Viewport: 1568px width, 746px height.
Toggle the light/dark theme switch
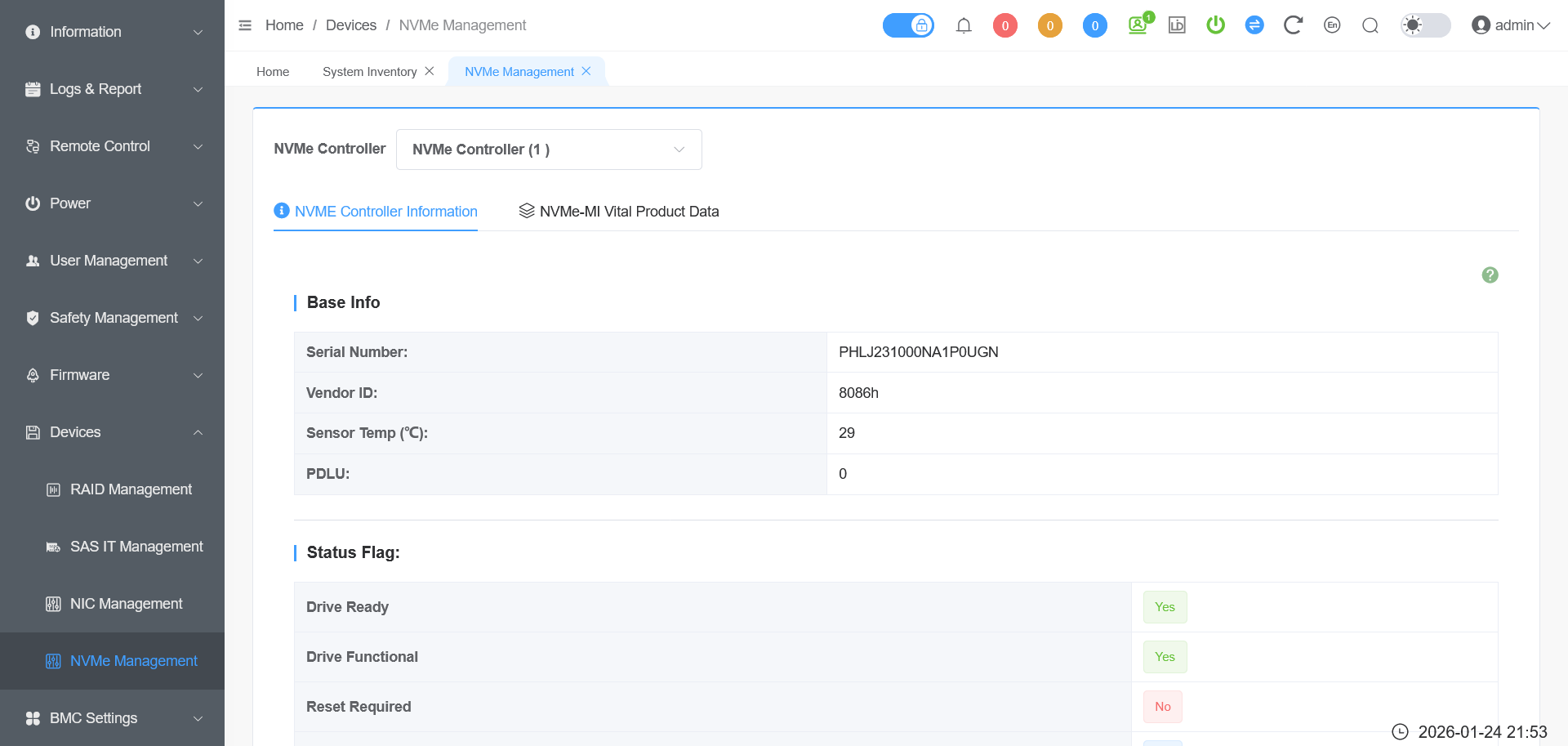pyautogui.click(x=1425, y=25)
